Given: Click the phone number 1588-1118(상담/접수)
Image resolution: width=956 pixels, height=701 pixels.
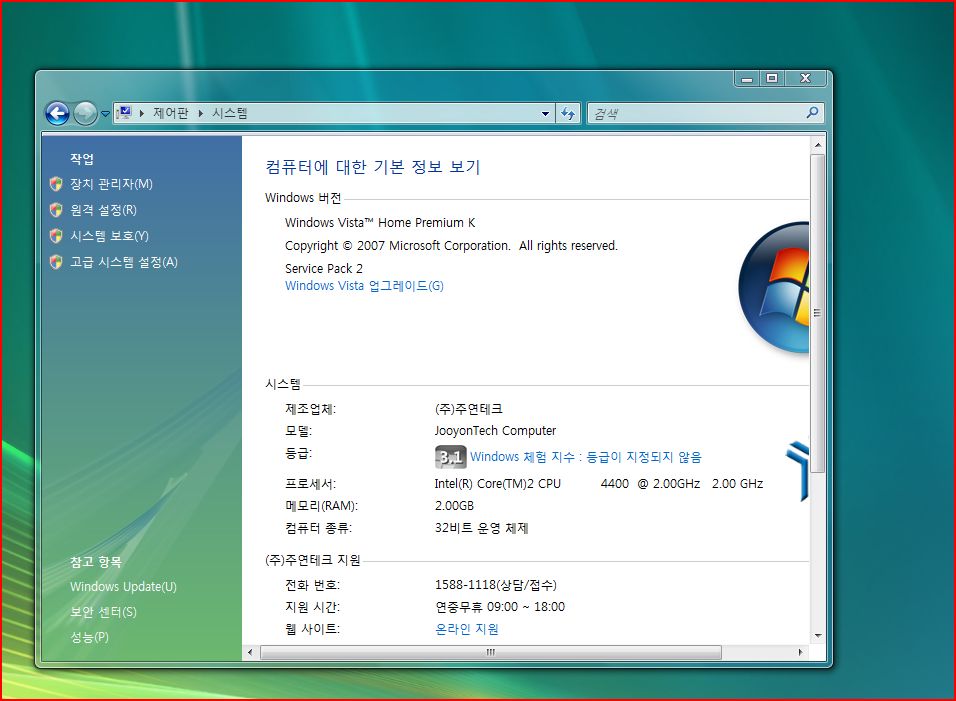Looking at the screenshot, I should (x=496, y=585).
